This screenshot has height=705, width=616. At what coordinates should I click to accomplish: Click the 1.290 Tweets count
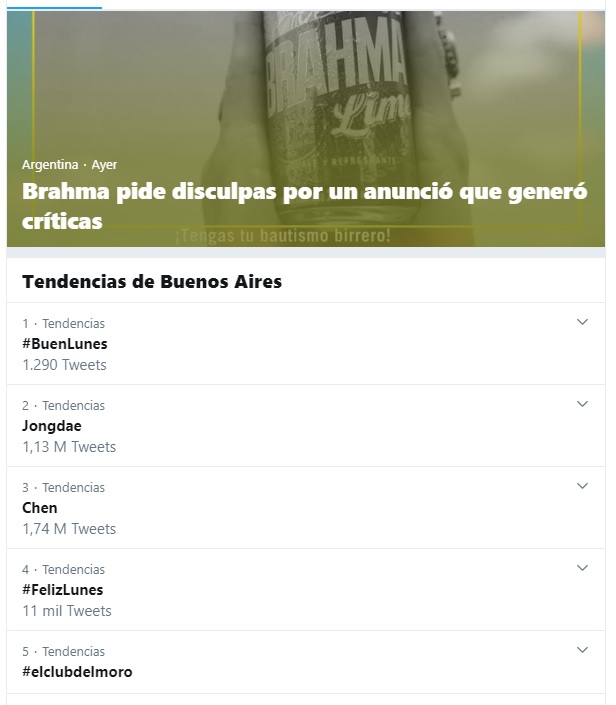pos(64,365)
